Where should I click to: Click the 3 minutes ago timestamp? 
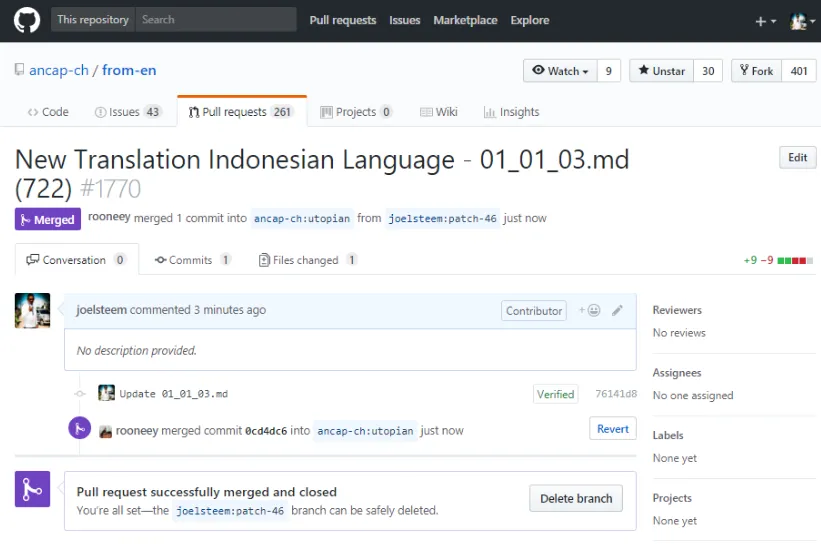click(x=229, y=310)
